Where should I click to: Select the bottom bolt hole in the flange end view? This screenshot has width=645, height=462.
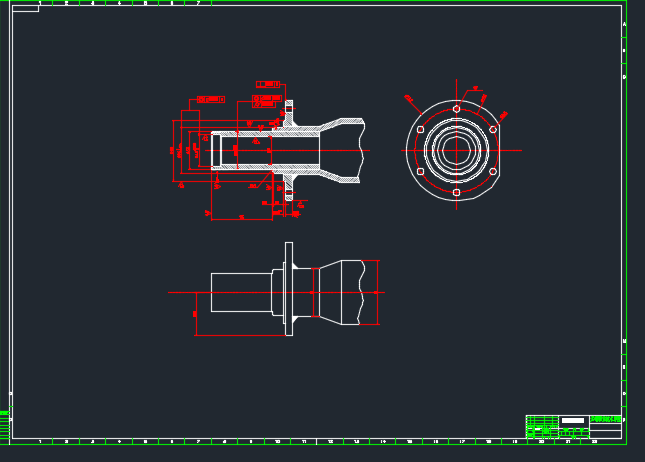point(456,193)
